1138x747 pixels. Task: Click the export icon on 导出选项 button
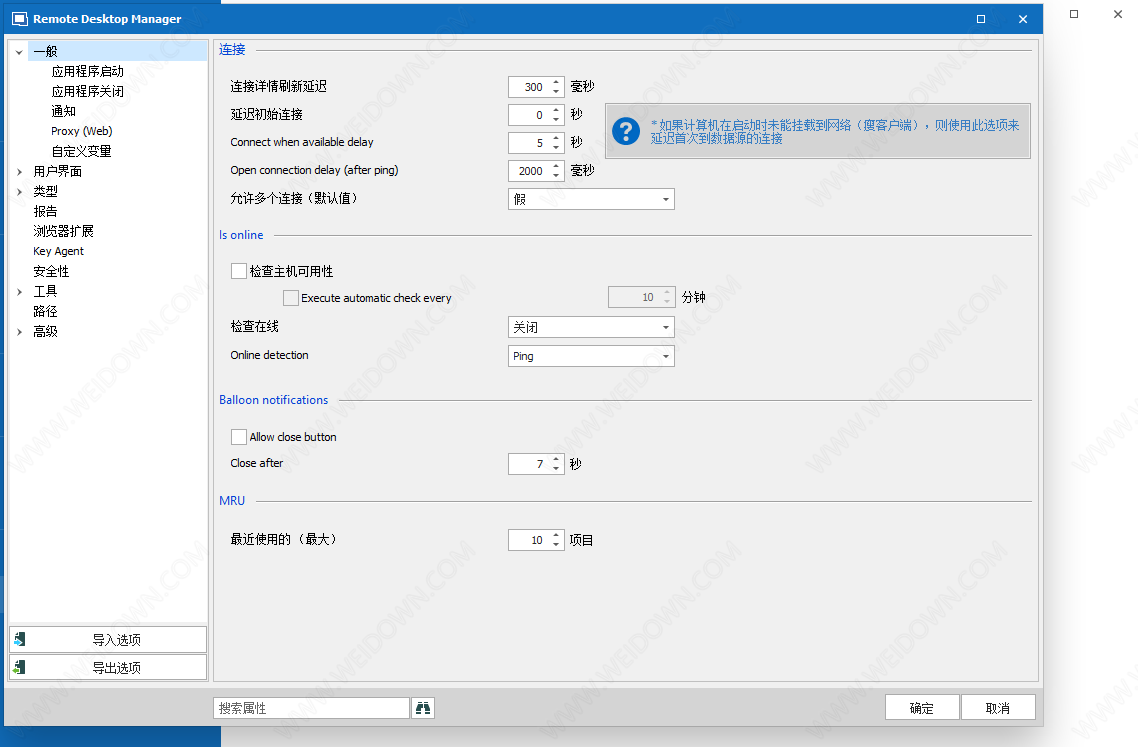(x=20, y=667)
